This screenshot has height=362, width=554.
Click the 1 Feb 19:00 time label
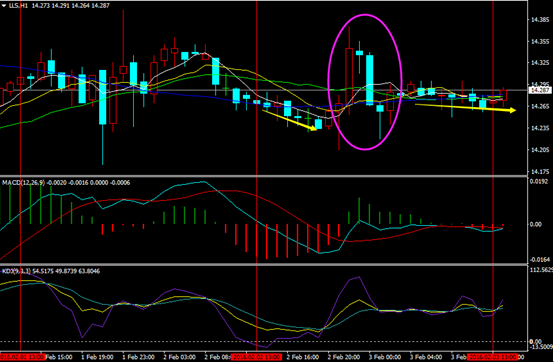[x=98, y=357]
